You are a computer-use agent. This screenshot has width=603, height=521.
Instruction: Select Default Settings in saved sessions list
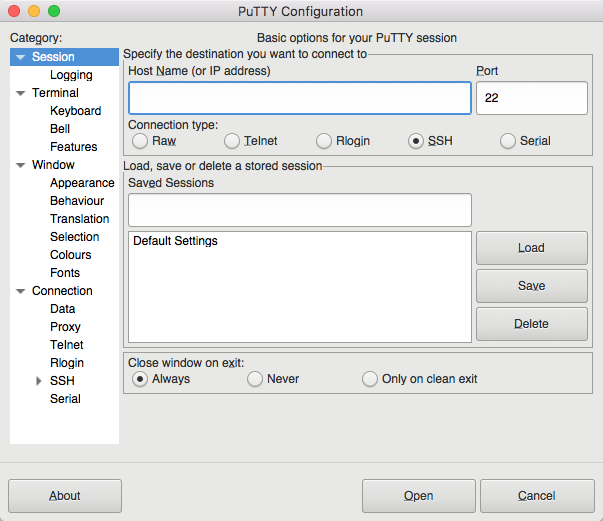175,241
